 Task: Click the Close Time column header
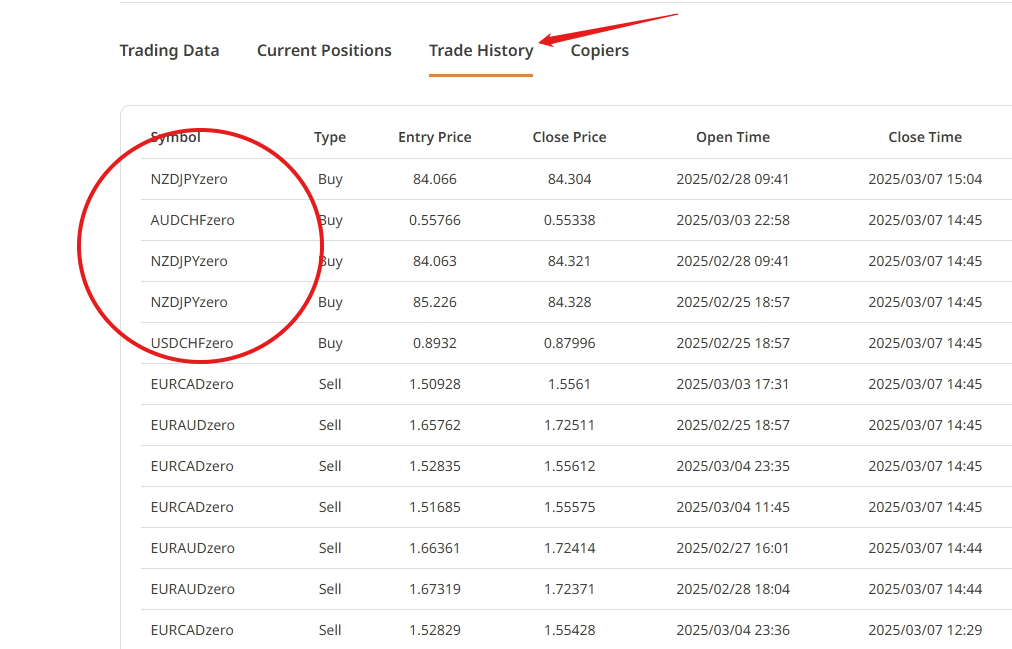click(925, 137)
